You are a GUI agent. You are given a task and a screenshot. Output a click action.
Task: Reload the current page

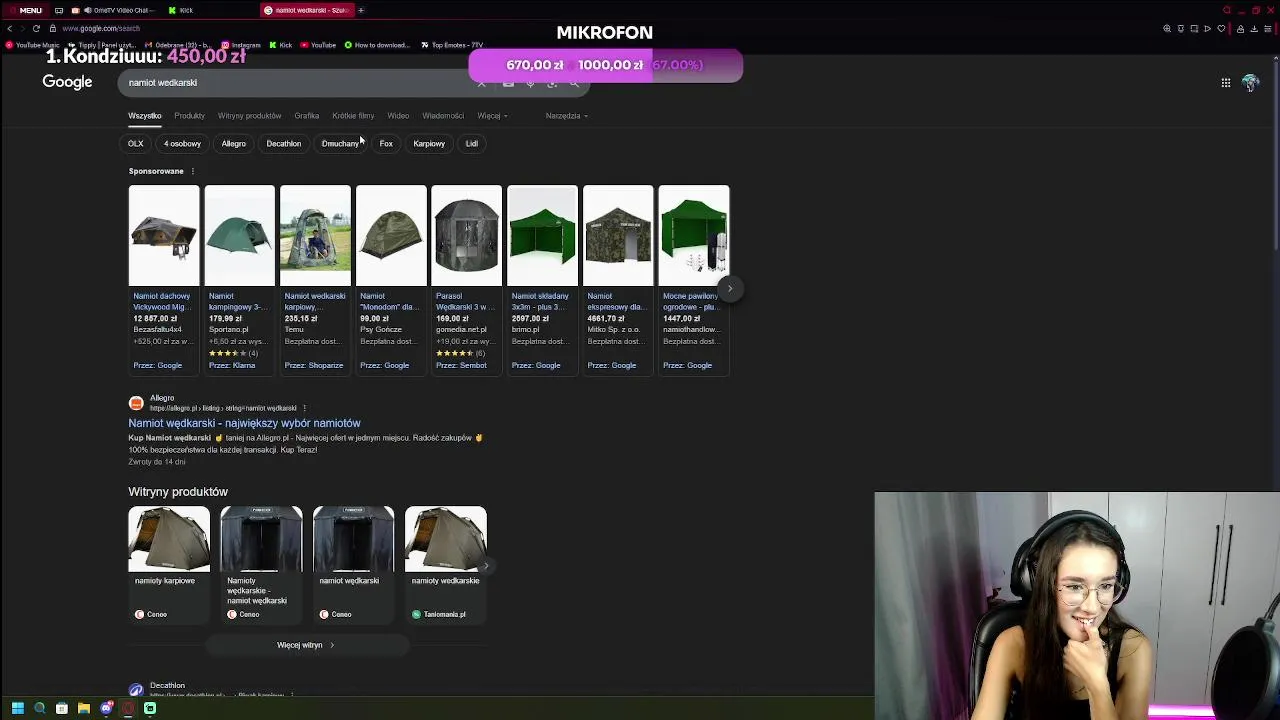click(x=36, y=28)
